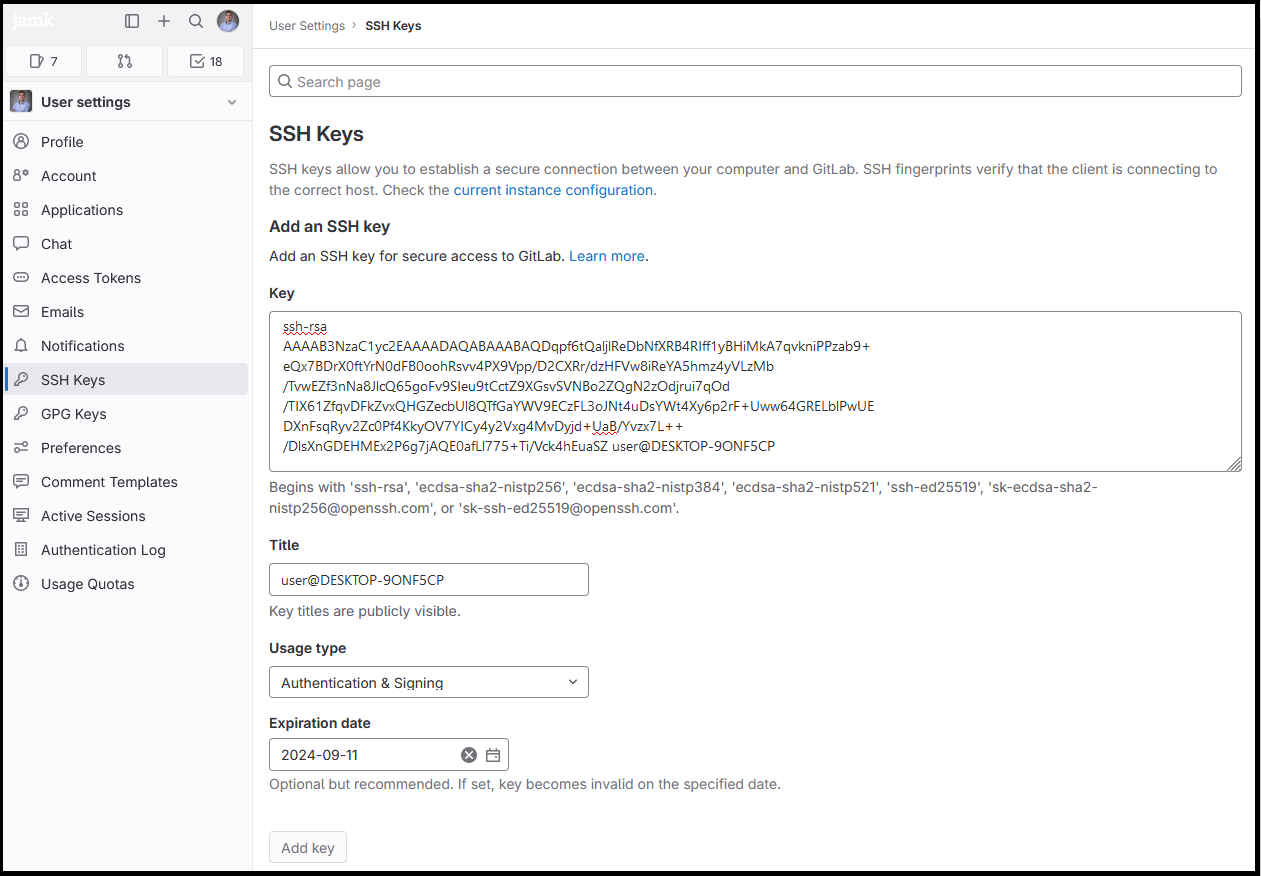Open the to-do list showing 18

point(206,61)
